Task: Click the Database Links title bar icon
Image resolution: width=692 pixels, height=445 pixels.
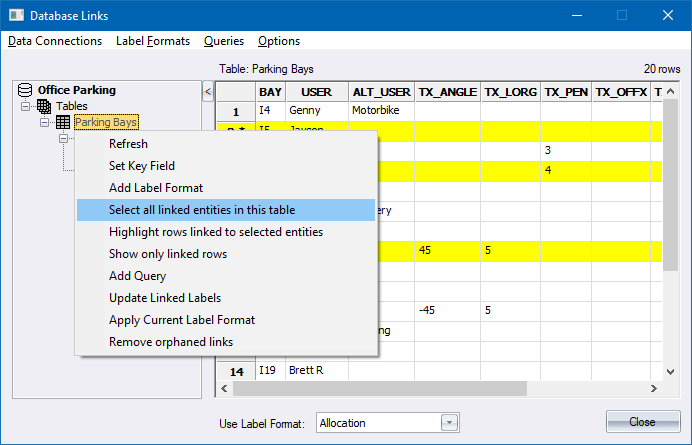Action: pos(15,15)
